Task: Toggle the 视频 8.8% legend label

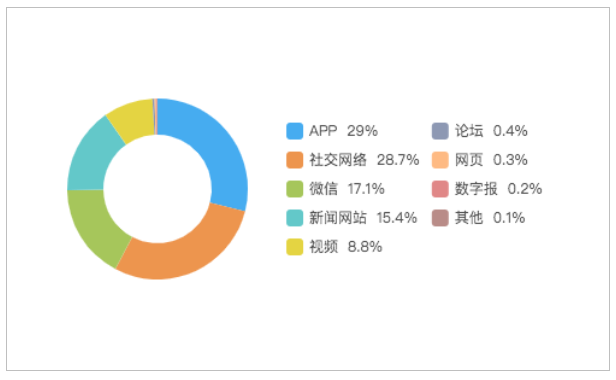Action: click(x=346, y=247)
